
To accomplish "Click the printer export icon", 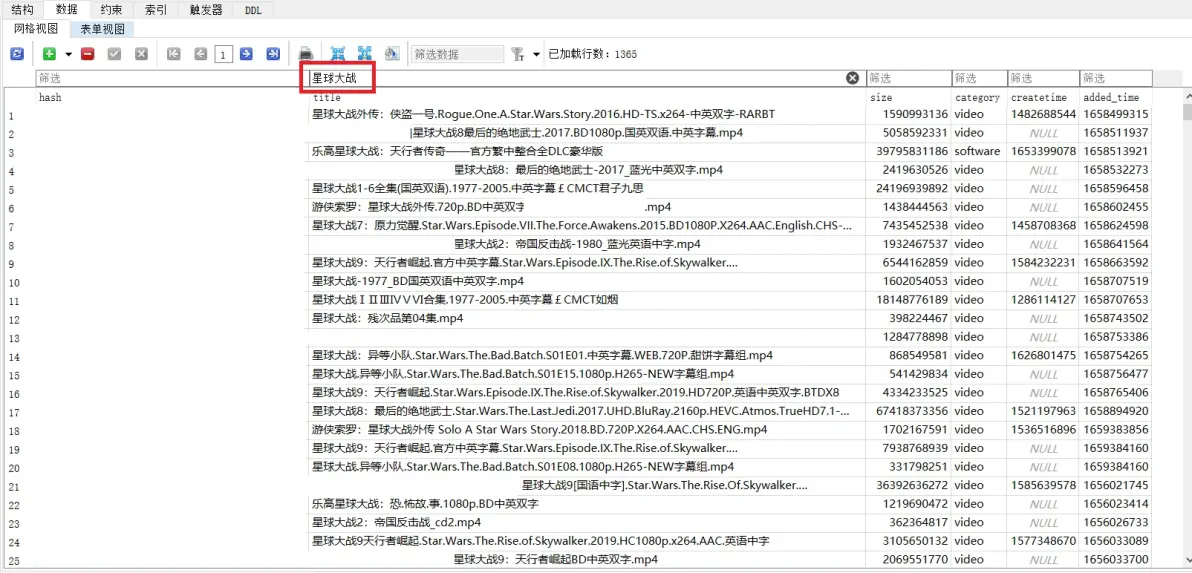I will coord(307,54).
